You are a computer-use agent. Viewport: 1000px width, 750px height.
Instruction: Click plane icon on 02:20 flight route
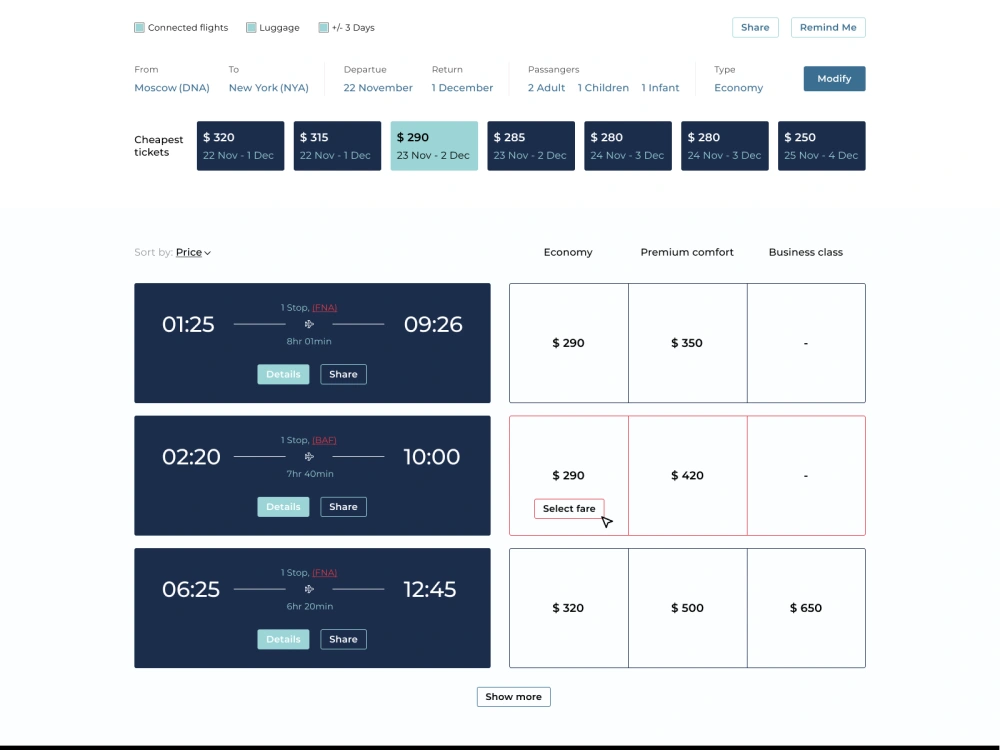pyautogui.click(x=309, y=457)
